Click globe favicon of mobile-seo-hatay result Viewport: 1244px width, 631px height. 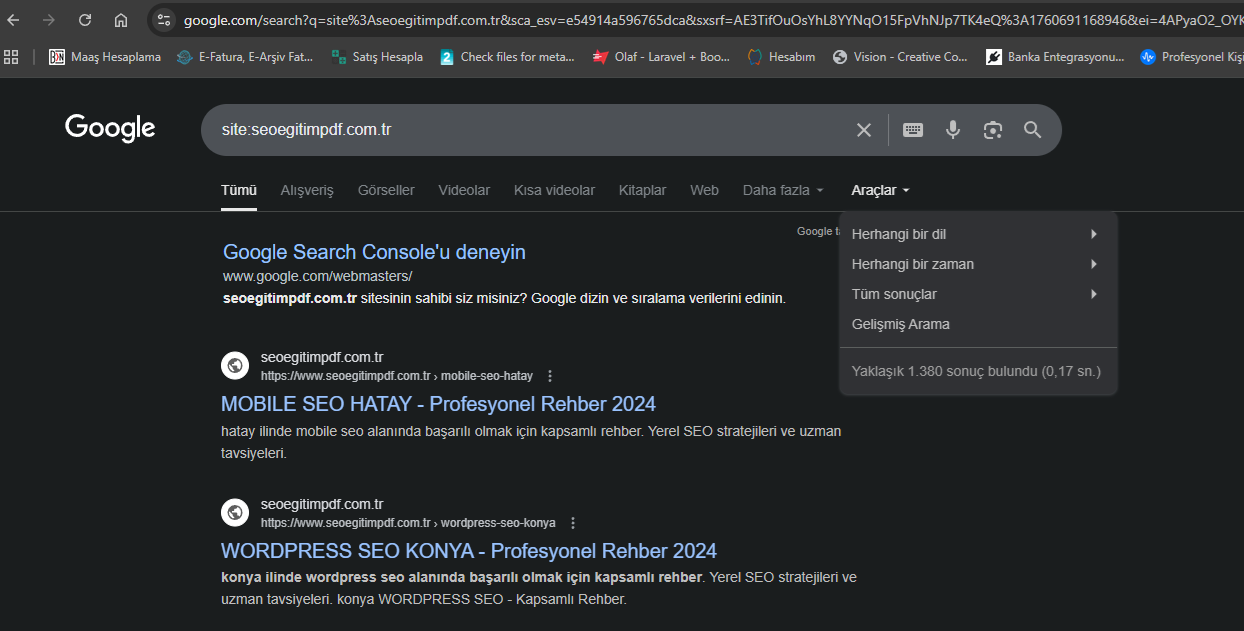click(x=235, y=366)
